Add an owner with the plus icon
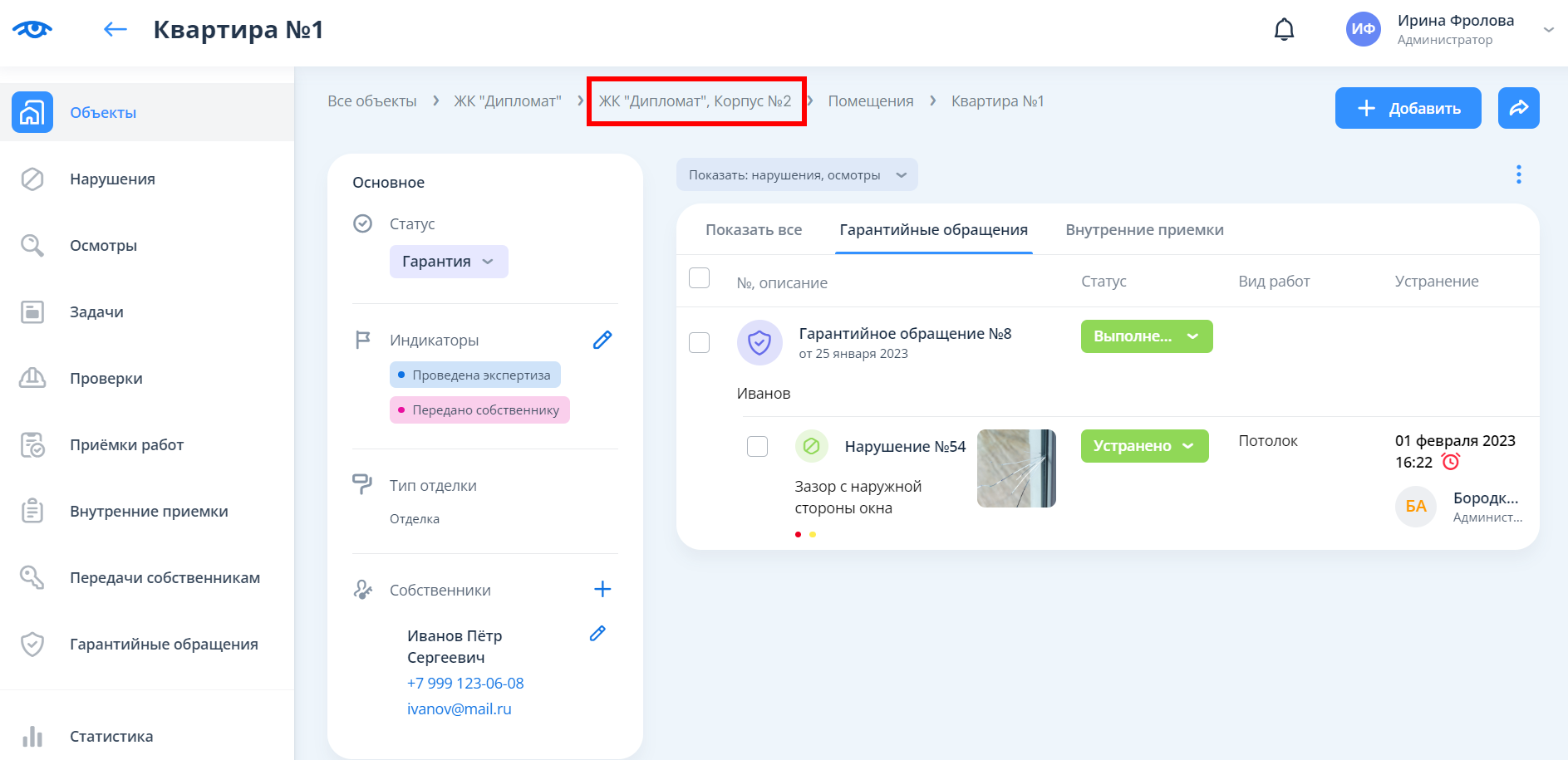1568x760 pixels. click(602, 589)
